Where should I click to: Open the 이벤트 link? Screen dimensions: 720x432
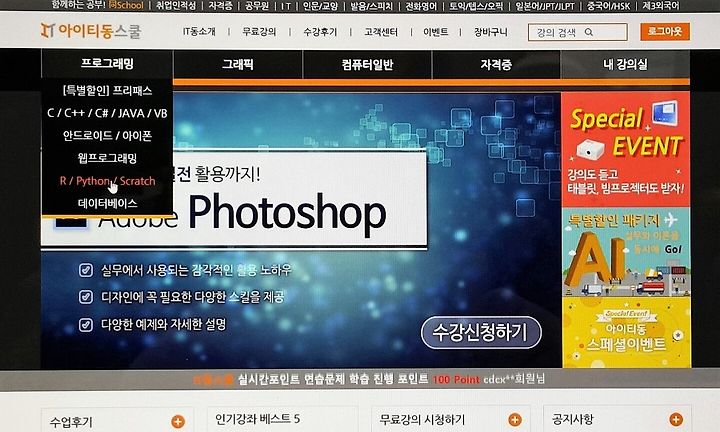tap(435, 32)
